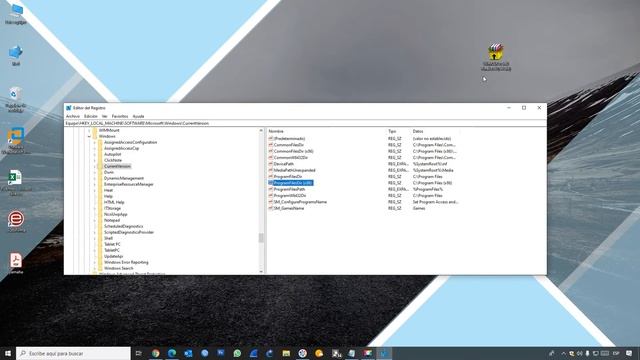Viewport: 640px width, 360px height.
Task: Select the ProgramFilesDir value
Action: 288,177
